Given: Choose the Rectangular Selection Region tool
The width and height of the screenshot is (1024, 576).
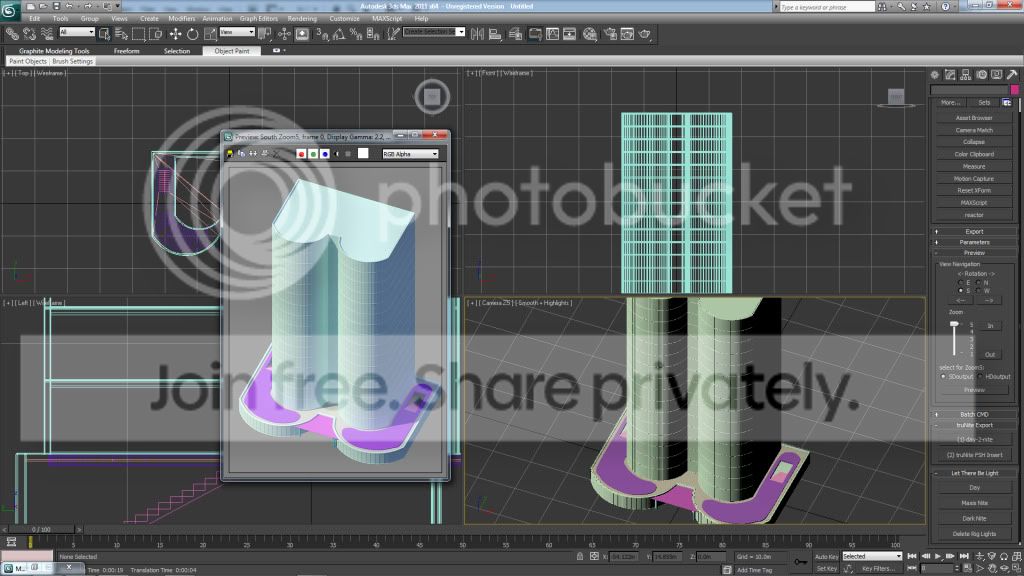Looking at the screenshot, I should [138, 34].
